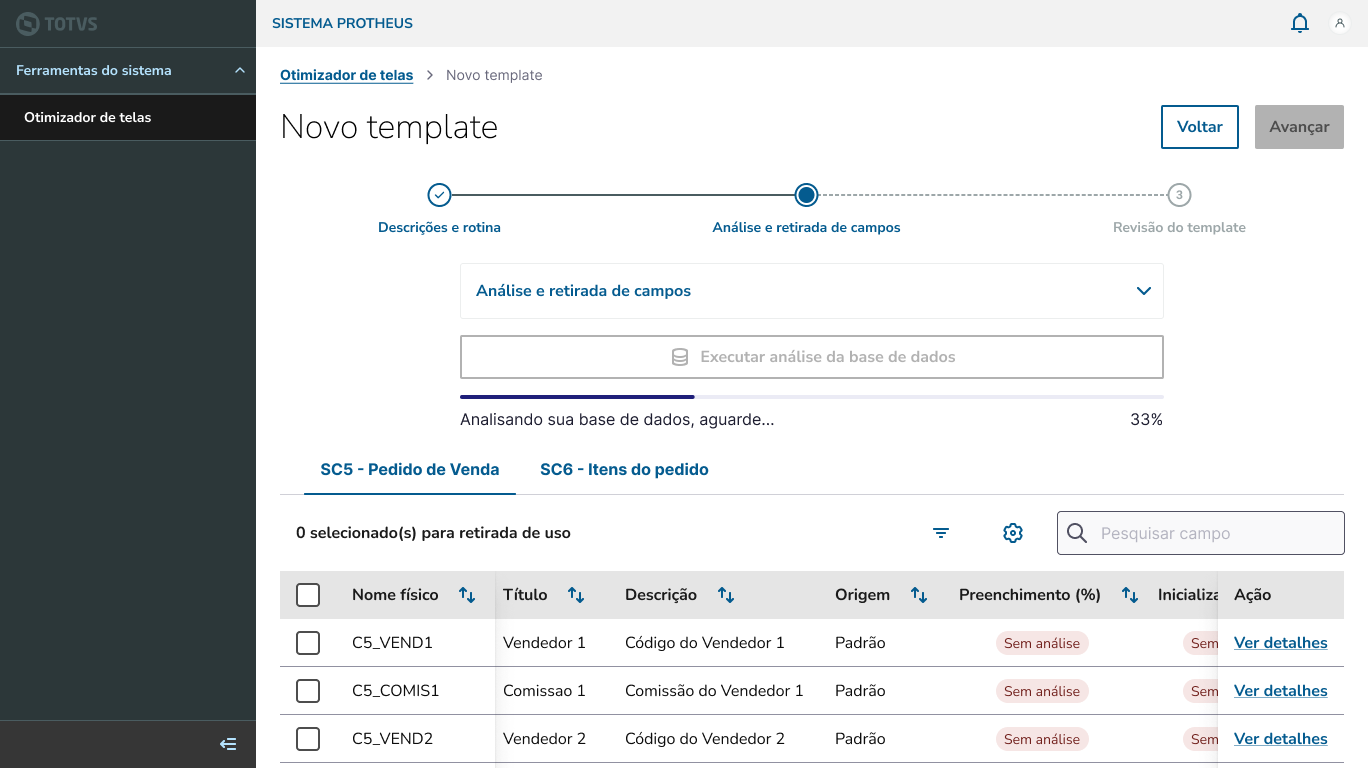Open the table settings gear

point(1013,533)
